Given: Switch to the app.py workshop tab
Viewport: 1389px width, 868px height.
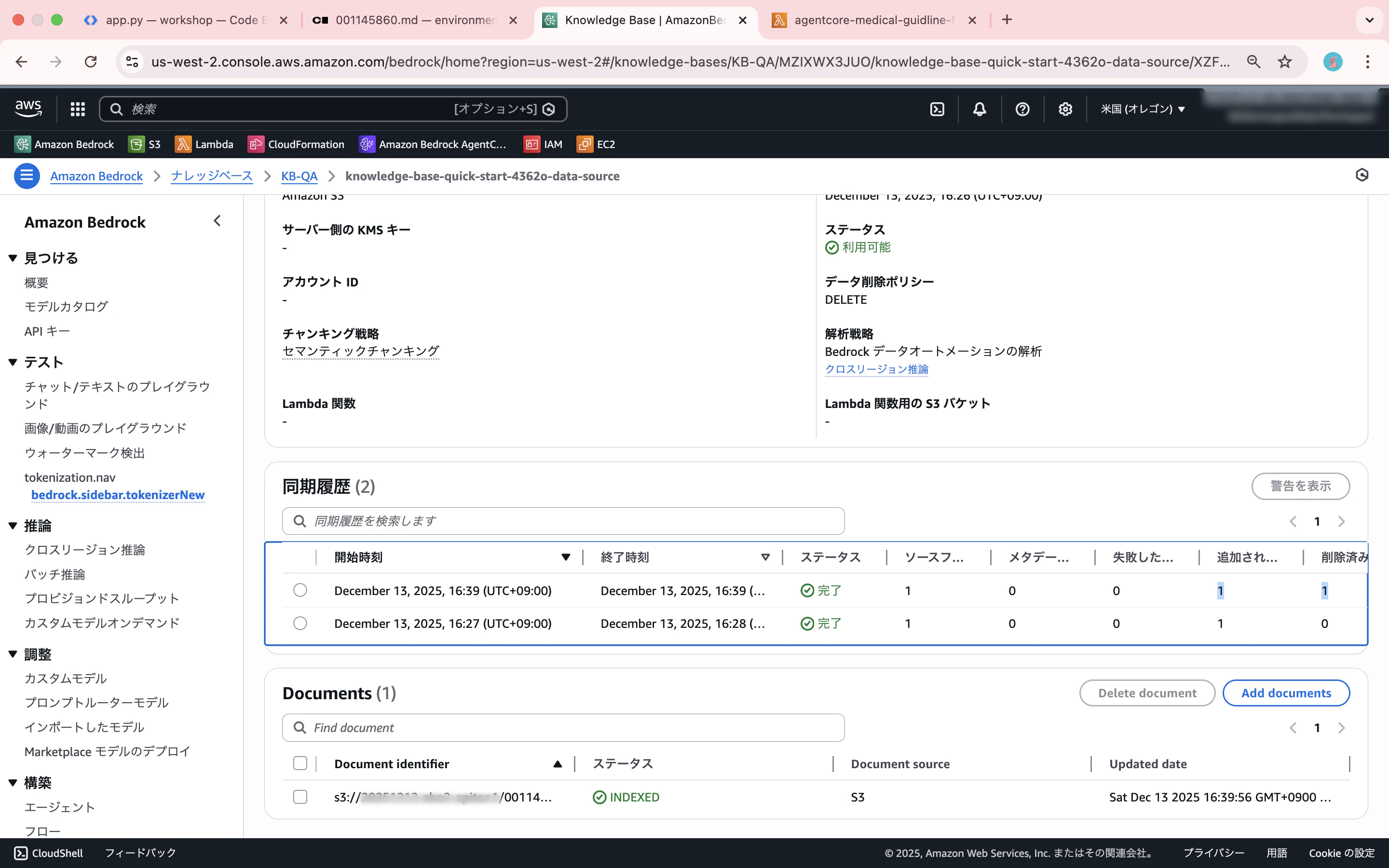Looking at the screenshot, I should [x=185, y=20].
